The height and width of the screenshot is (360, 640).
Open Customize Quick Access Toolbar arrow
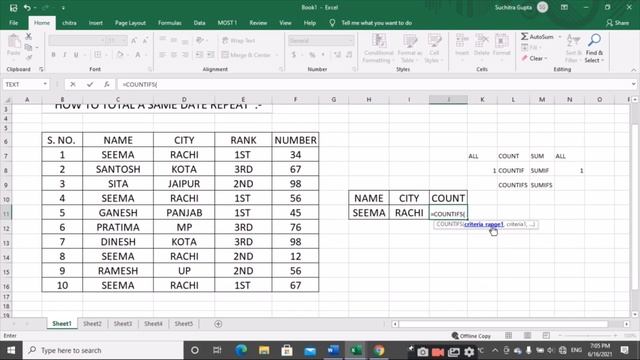click(63, 8)
